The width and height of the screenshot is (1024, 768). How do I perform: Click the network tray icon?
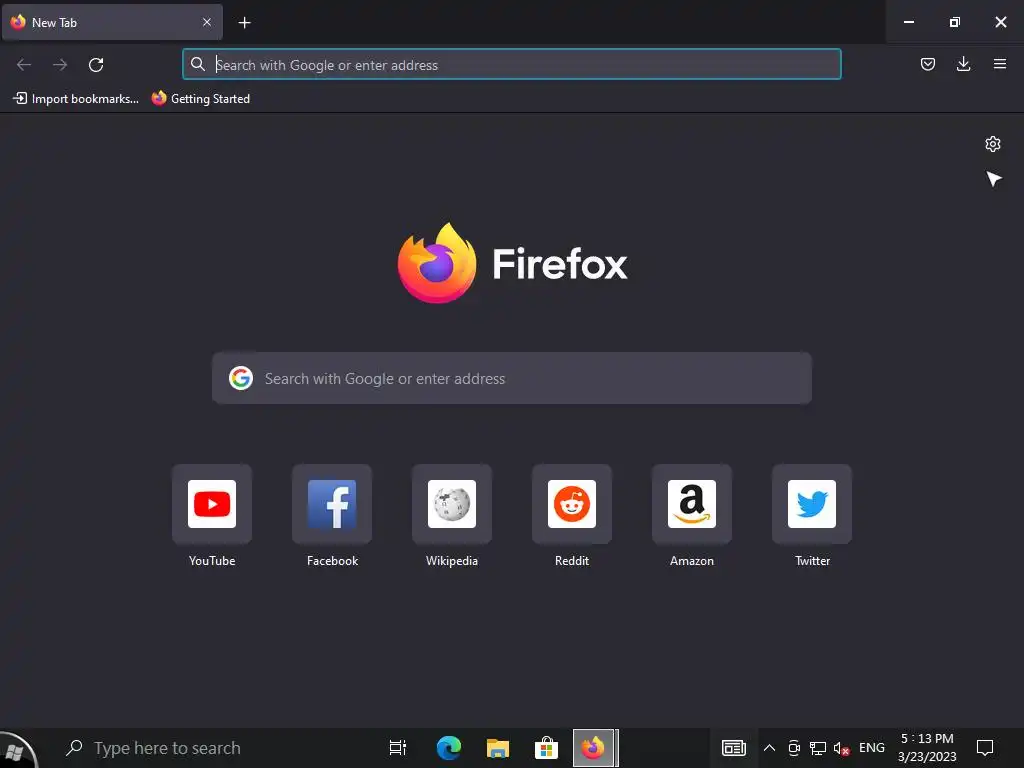click(818, 748)
